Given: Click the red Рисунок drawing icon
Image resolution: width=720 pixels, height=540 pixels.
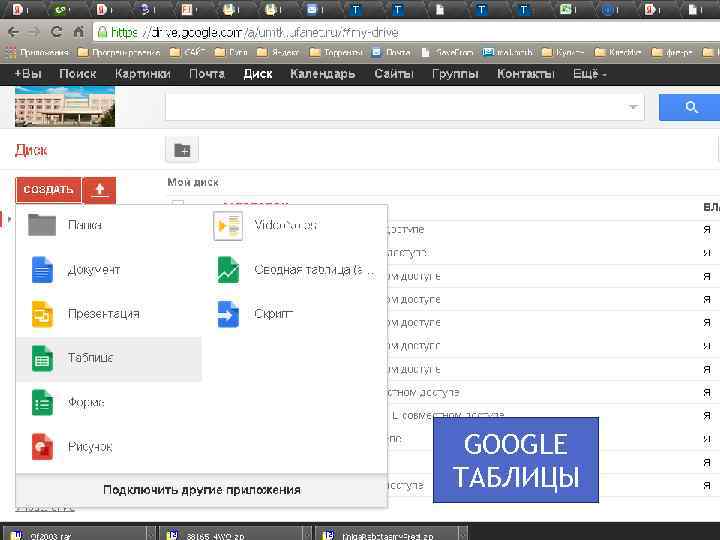Looking at the screenshot, I should point(42,447).
